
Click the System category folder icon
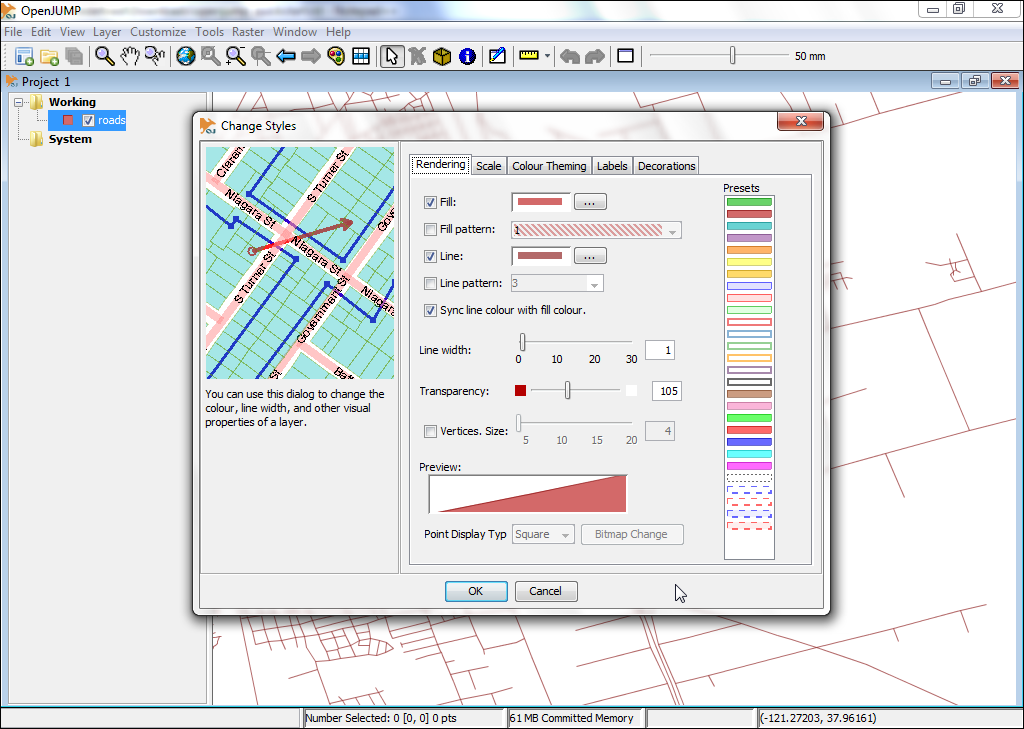tap(37, 139)
